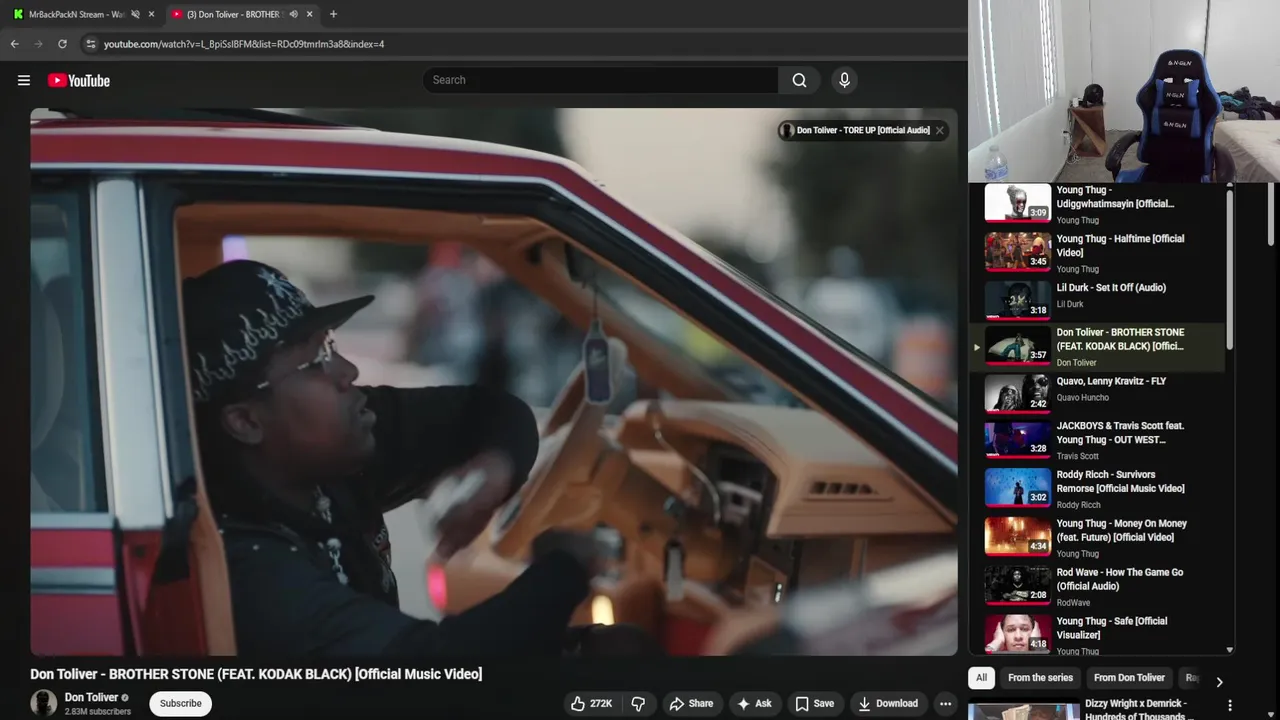Open site information icon in address bar

[x=90, y=44]
